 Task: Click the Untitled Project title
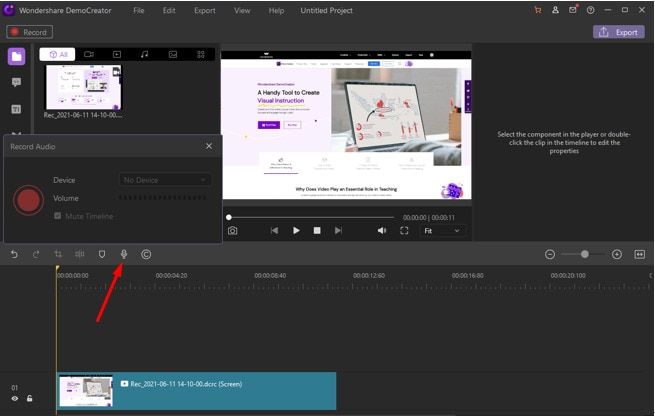coord(326,10)
